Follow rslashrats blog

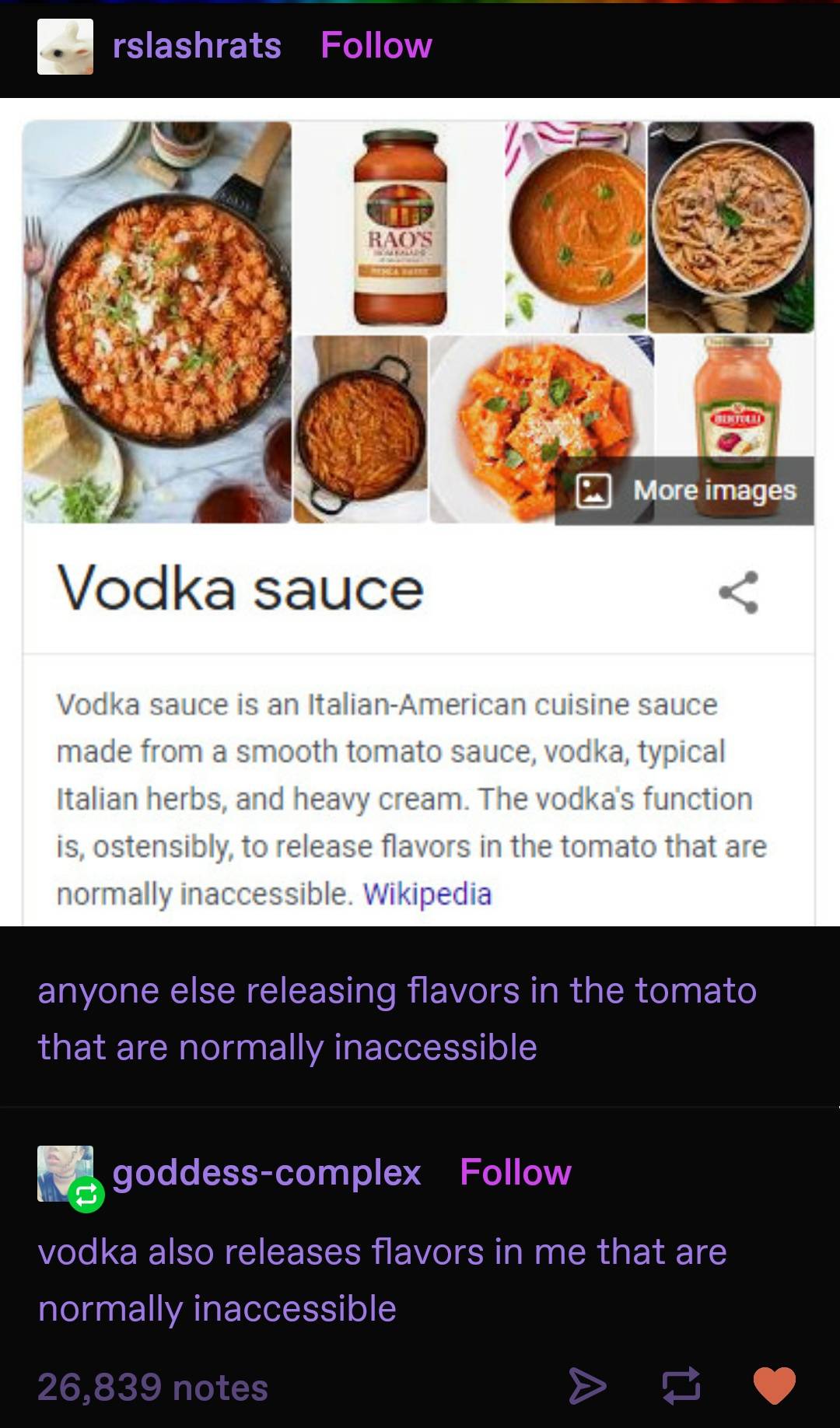point(376,46)
